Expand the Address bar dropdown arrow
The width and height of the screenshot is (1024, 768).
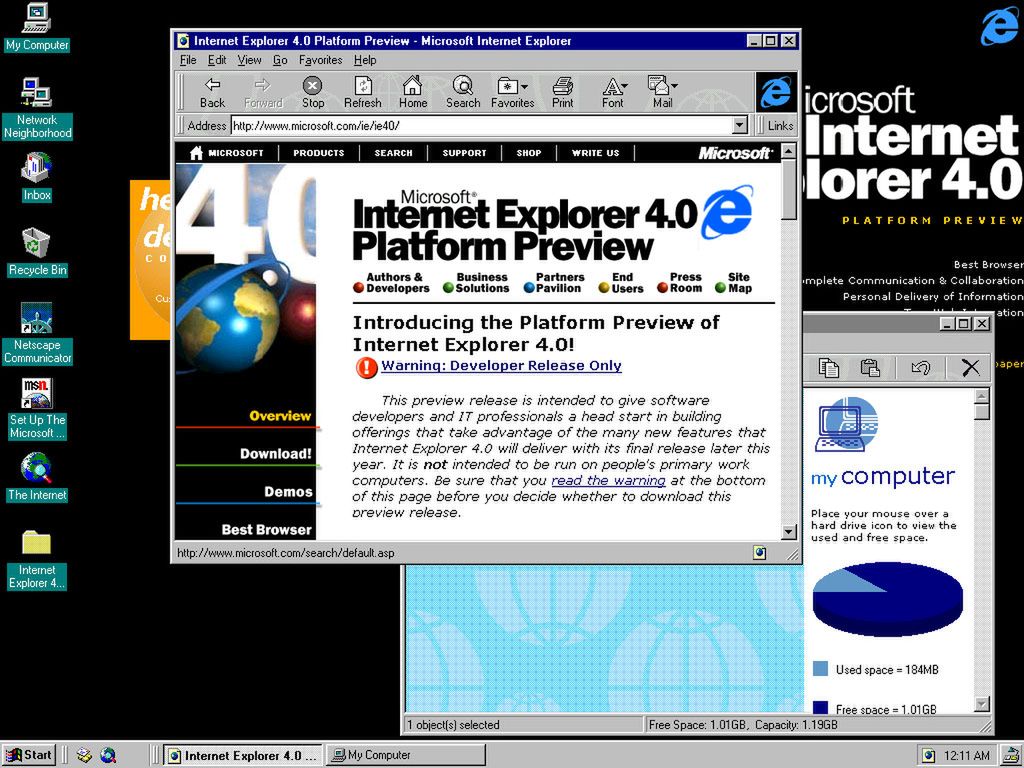point(739,125)
